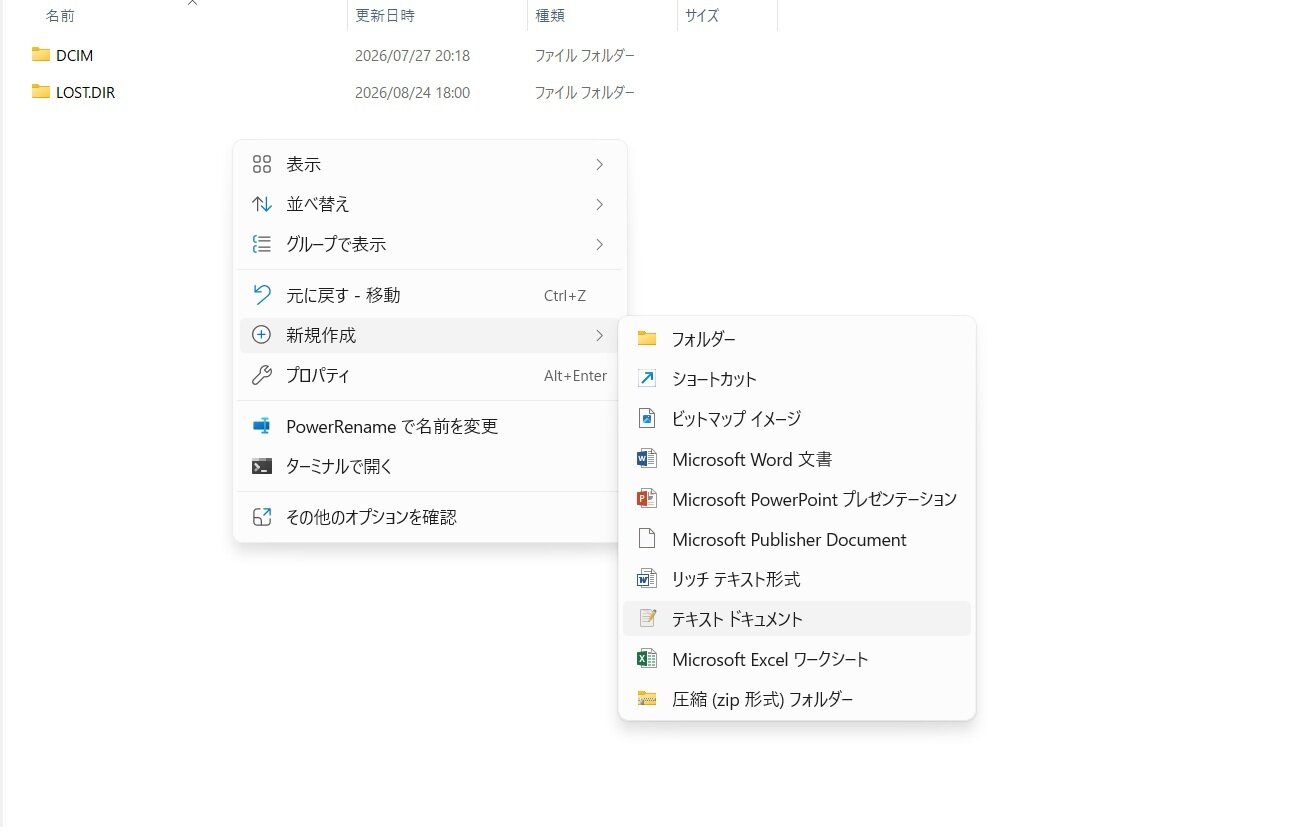Click the share icon beside その他のオプションを確認
Viewport: 1302px width, 837px height.
pyautogui.click(x=262, y=517)
